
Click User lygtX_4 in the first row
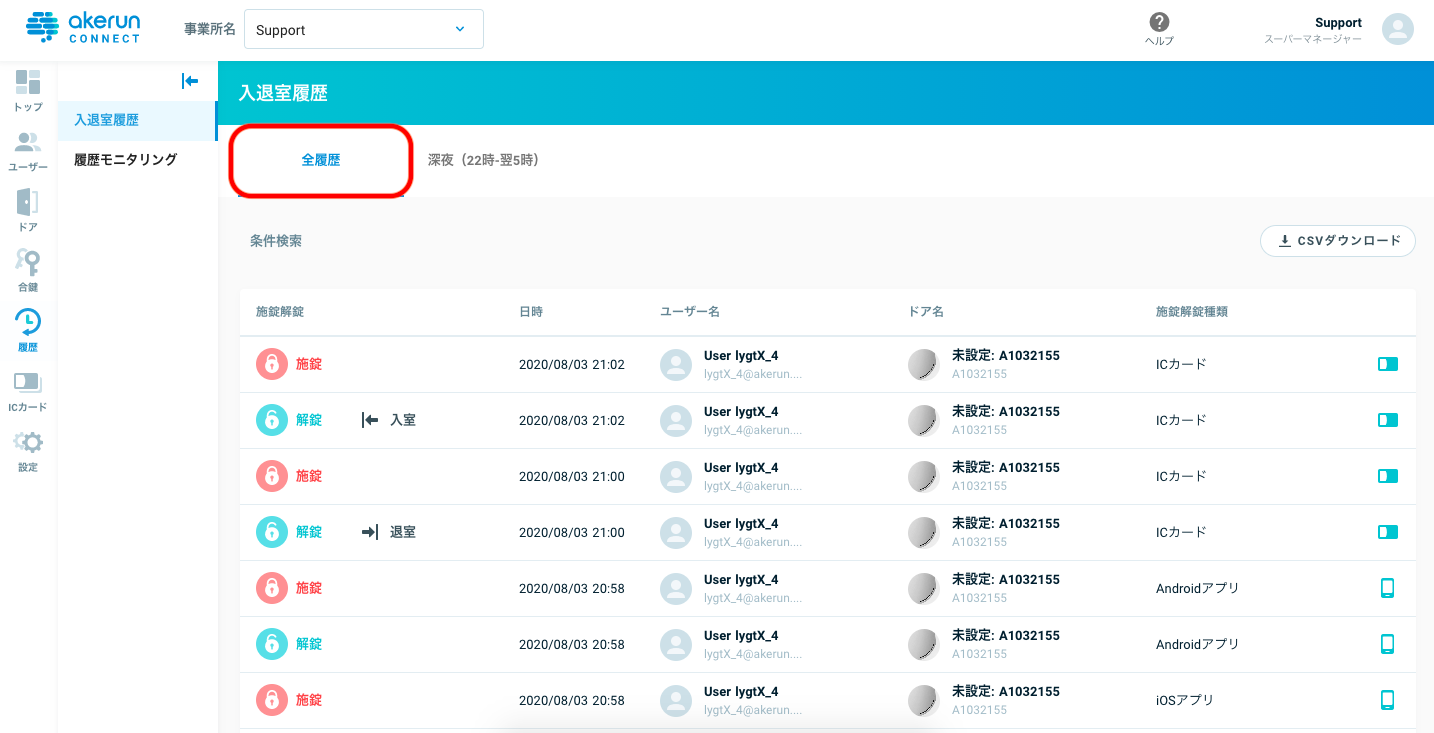[741, 355]
